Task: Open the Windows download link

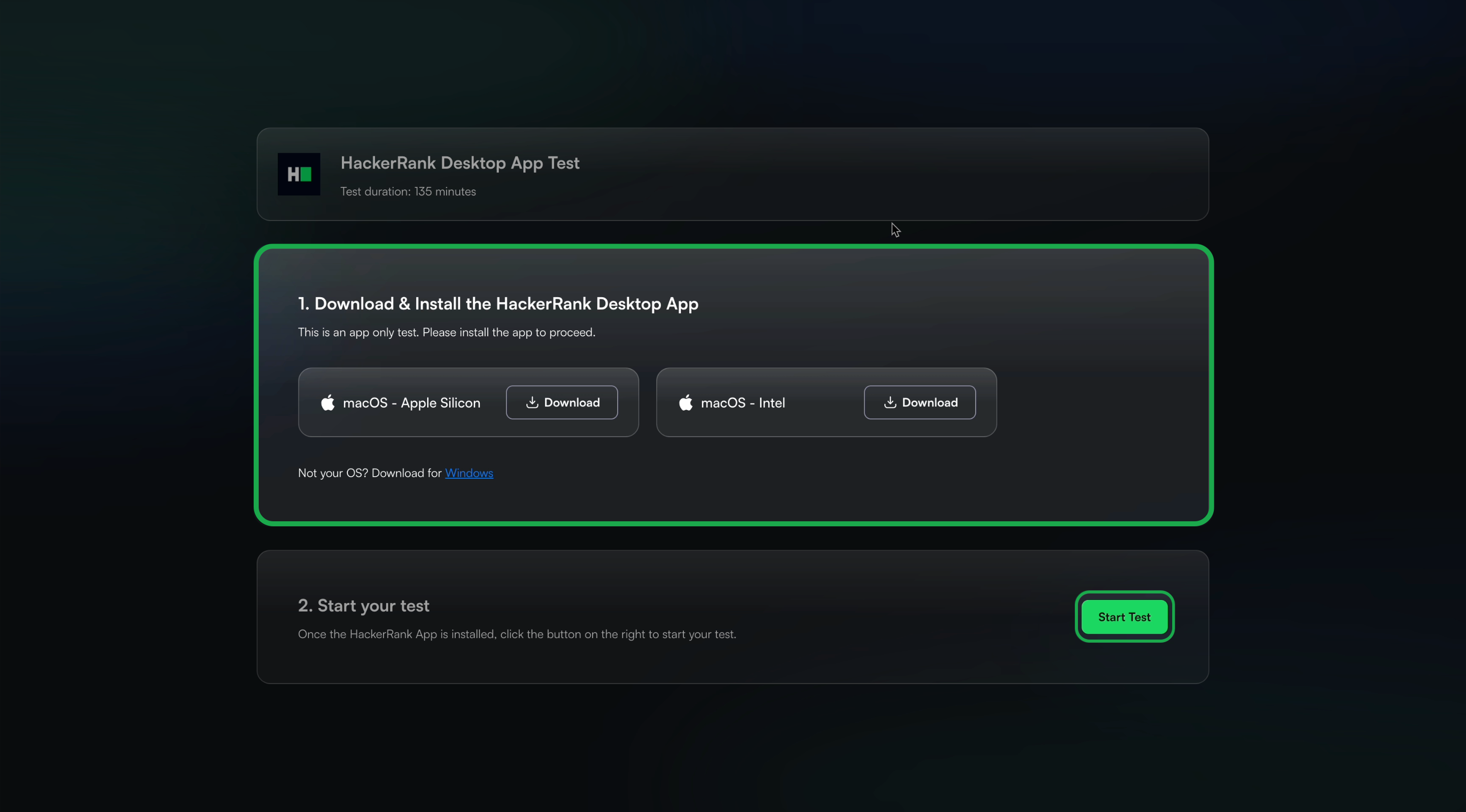Action: point(469,473)
